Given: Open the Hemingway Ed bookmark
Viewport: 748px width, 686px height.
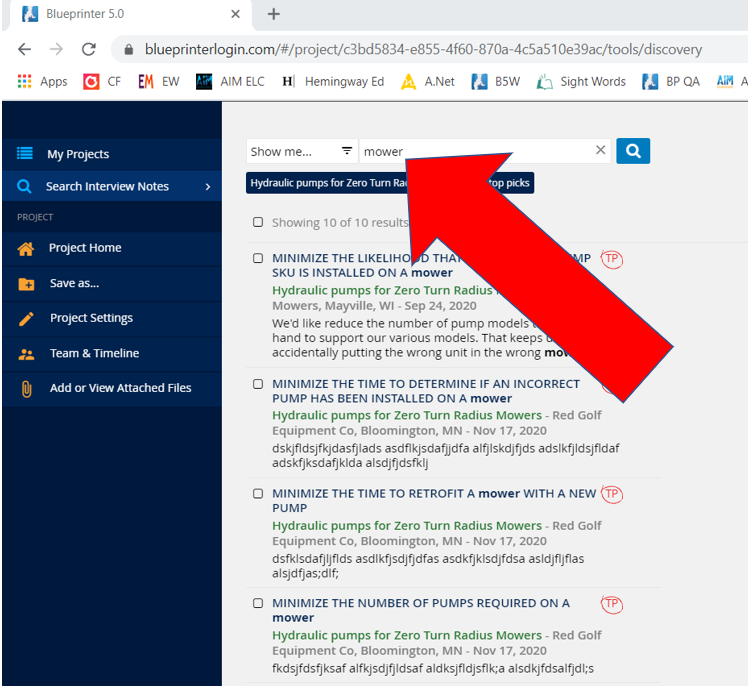Looking at the screenshot, I should pos(333,82).
